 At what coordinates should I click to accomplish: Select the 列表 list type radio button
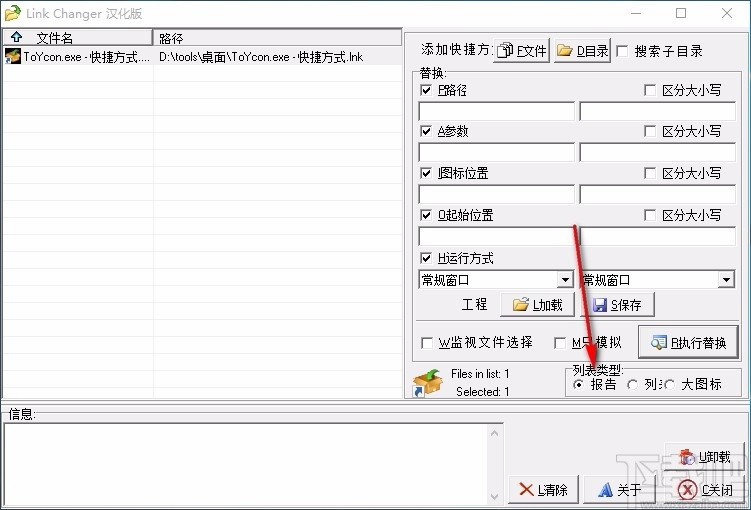[633, 385]
